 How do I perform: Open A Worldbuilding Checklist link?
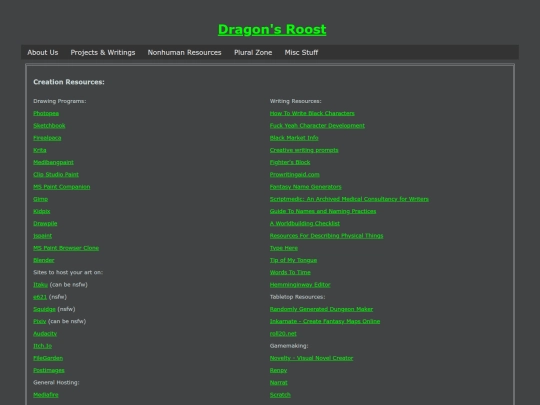(305, 223)
